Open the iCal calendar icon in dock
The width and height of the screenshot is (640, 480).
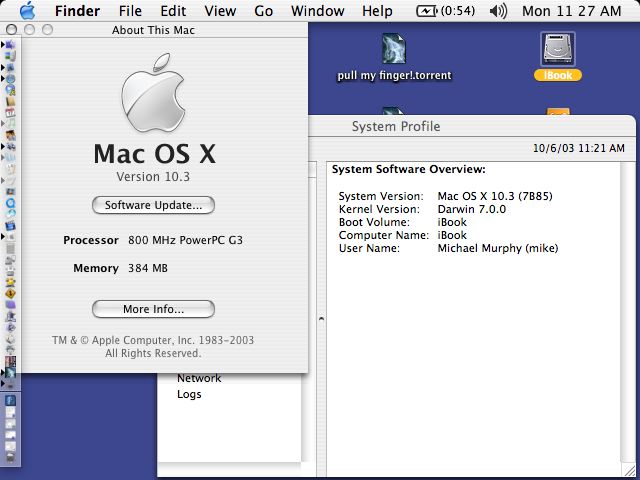click(x=10, y=113)
